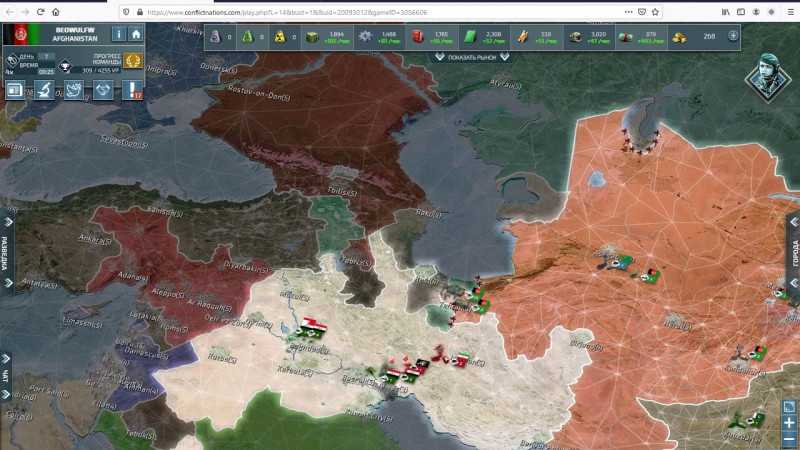
Task: Click the gold bars resource icon
Action: [679, 37]
